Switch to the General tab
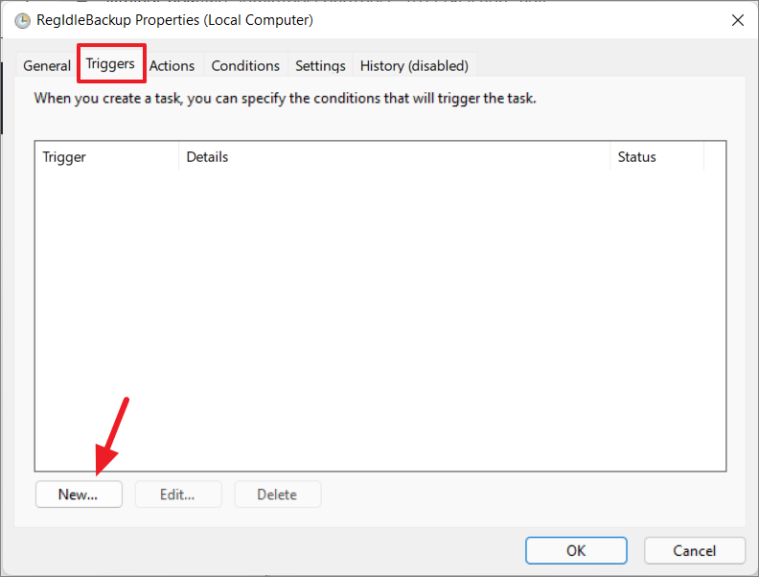The image size is (759, 577). pos(47,66)
